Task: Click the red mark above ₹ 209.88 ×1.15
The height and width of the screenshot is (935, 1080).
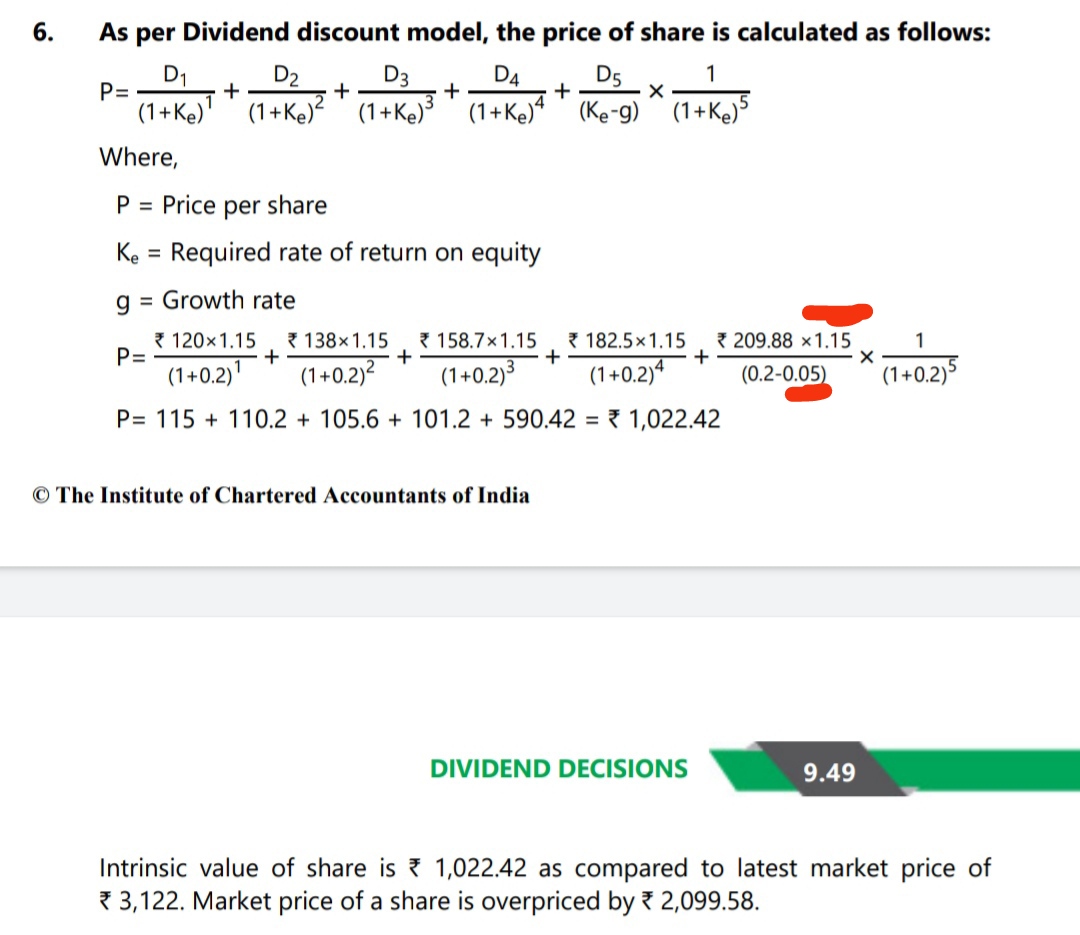Action: point(837,314)
